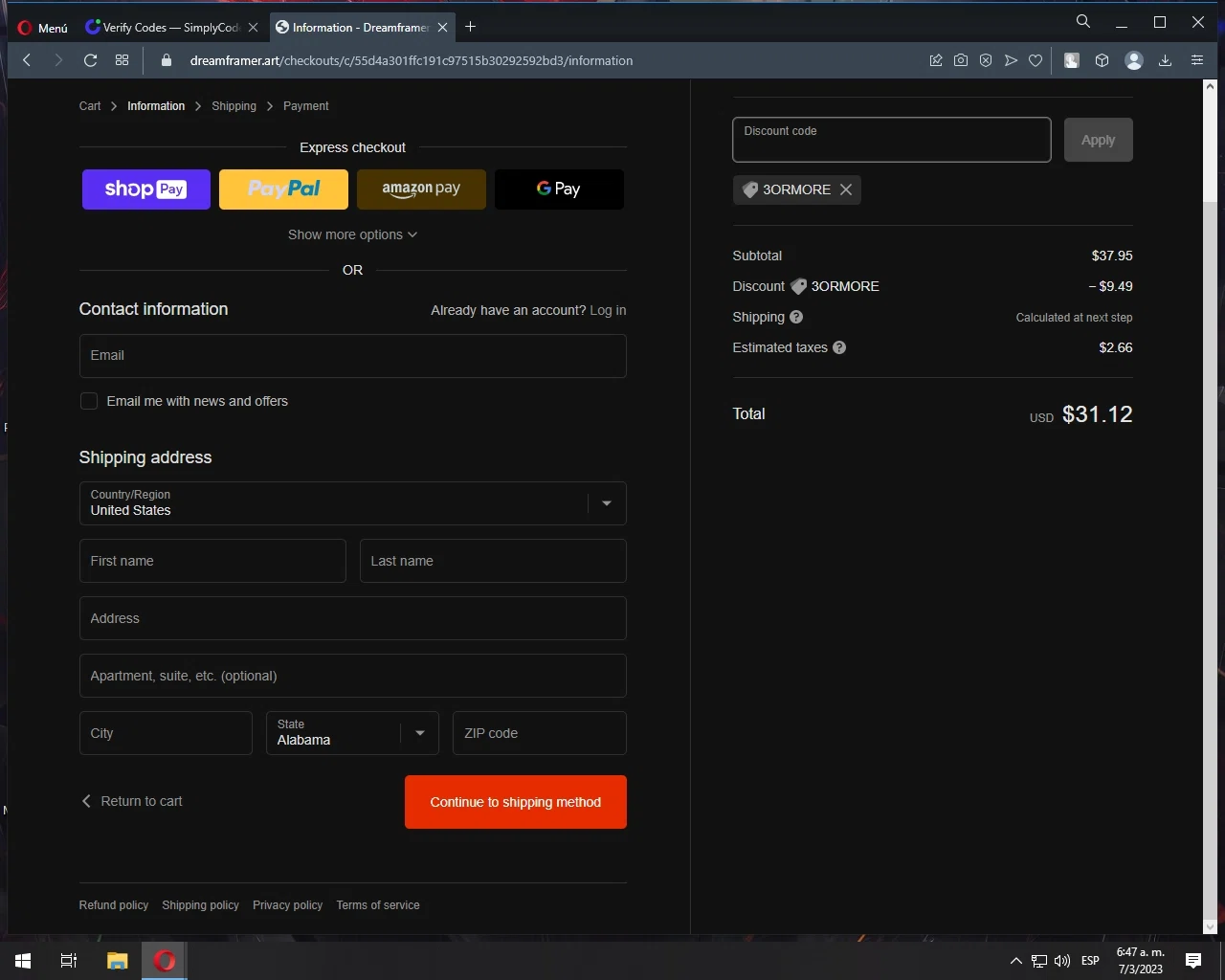Image resolution: width=1225 pixels, height=980 pixels.
Task: Open the Opera Menú button
Action: point(43,28)
